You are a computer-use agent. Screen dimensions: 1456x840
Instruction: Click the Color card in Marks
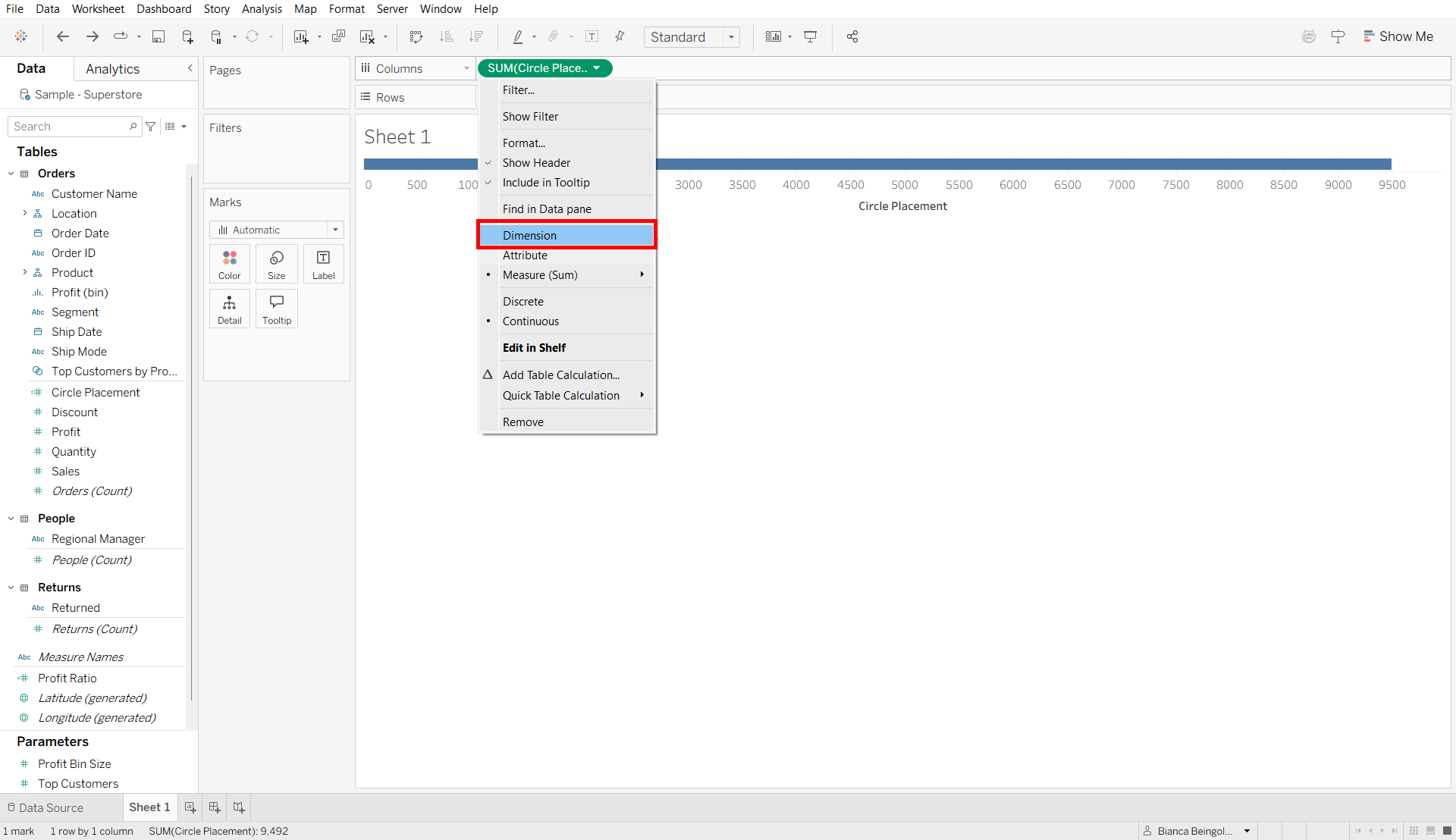[230, 264]
